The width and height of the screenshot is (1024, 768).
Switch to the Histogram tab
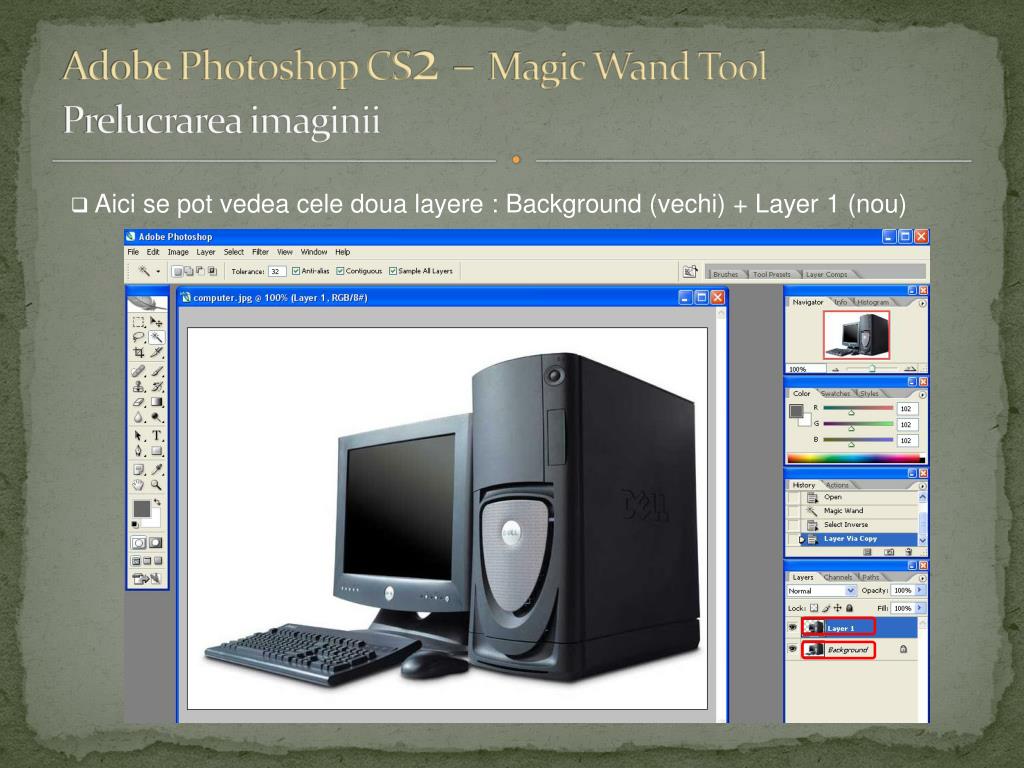tap(873, 302)
